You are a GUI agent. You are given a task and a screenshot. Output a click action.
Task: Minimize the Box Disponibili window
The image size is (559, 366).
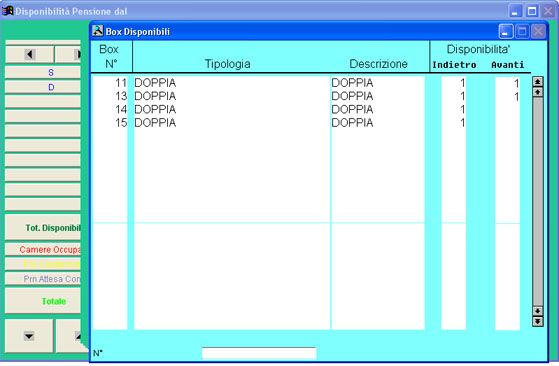(506, 31)
